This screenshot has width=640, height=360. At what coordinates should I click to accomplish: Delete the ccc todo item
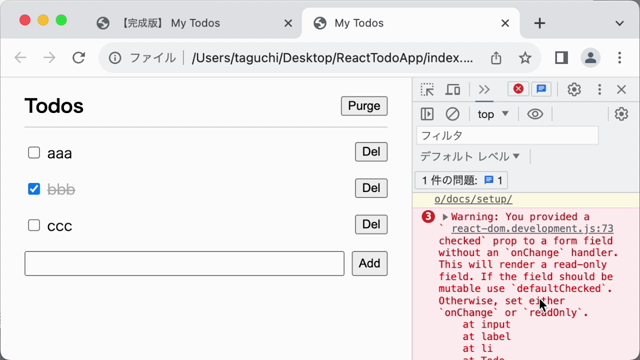371,224
